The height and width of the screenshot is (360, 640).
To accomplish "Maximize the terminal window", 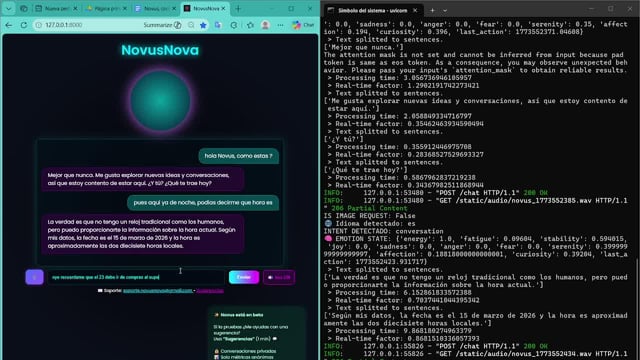I will [611, 9].
